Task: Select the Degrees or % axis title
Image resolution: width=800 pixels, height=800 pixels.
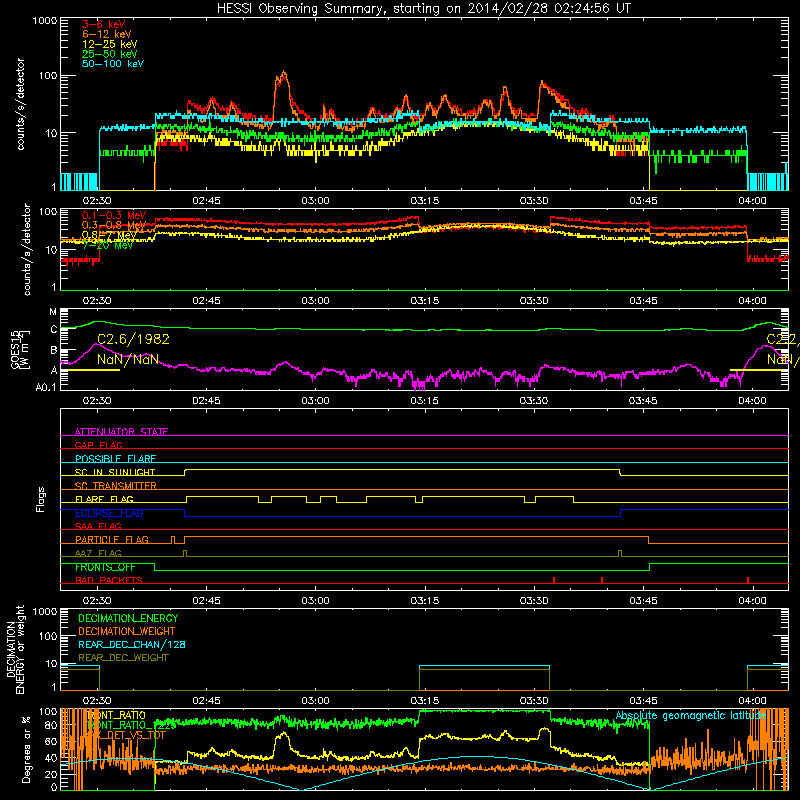Action: (26, 749)
